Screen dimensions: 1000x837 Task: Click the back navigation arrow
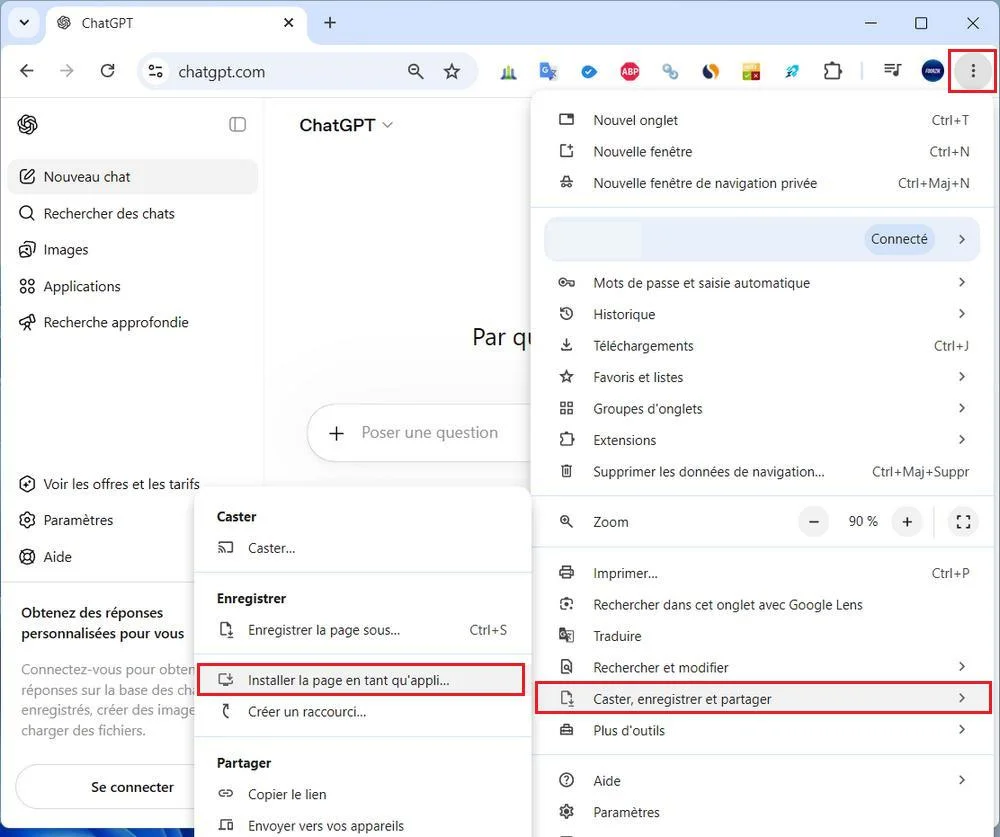pyautogui.click(x=27, y=71)
